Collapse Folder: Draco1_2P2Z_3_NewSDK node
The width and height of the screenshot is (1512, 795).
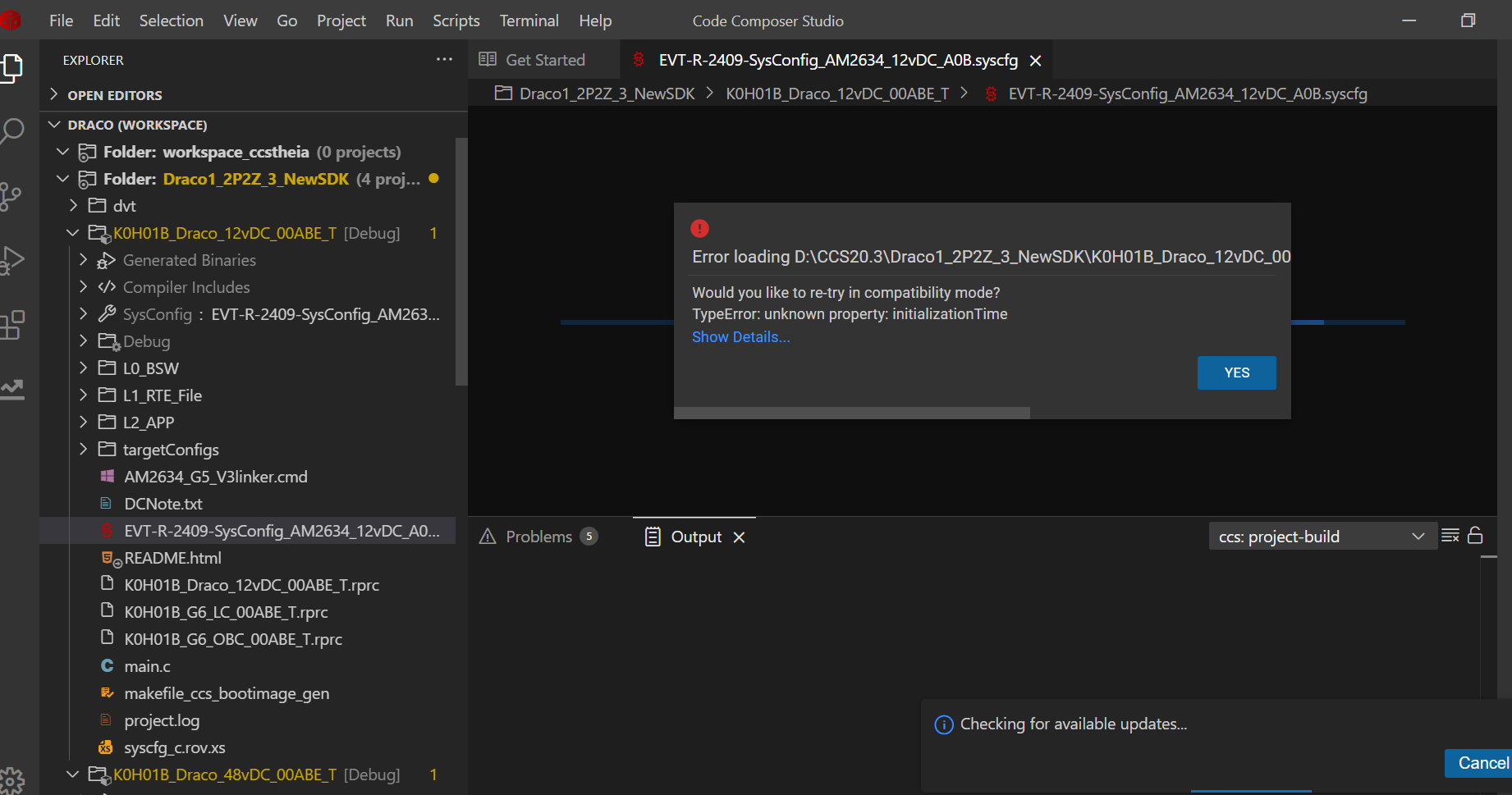[x=62, y=179]
